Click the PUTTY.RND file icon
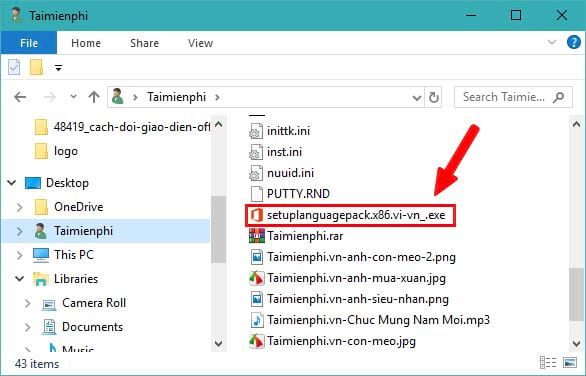Viewport: 586px width, 376px height. [256, 194]
